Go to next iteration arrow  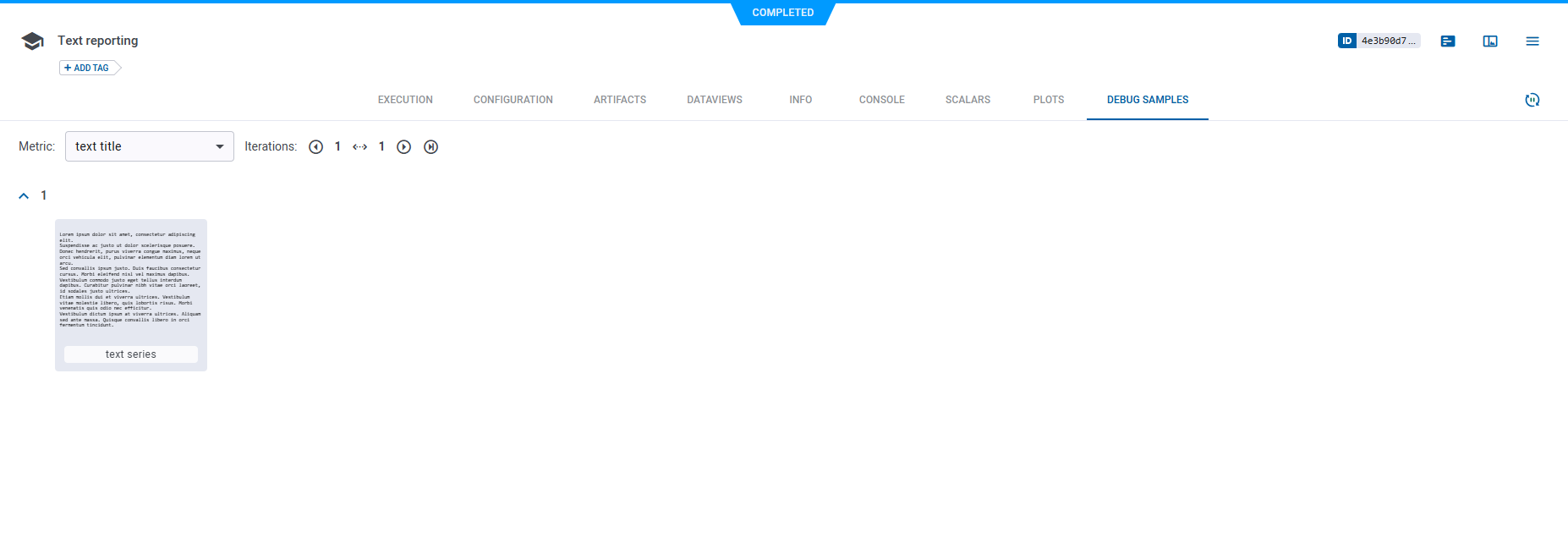pyautogui.click(x=404, y=147)
